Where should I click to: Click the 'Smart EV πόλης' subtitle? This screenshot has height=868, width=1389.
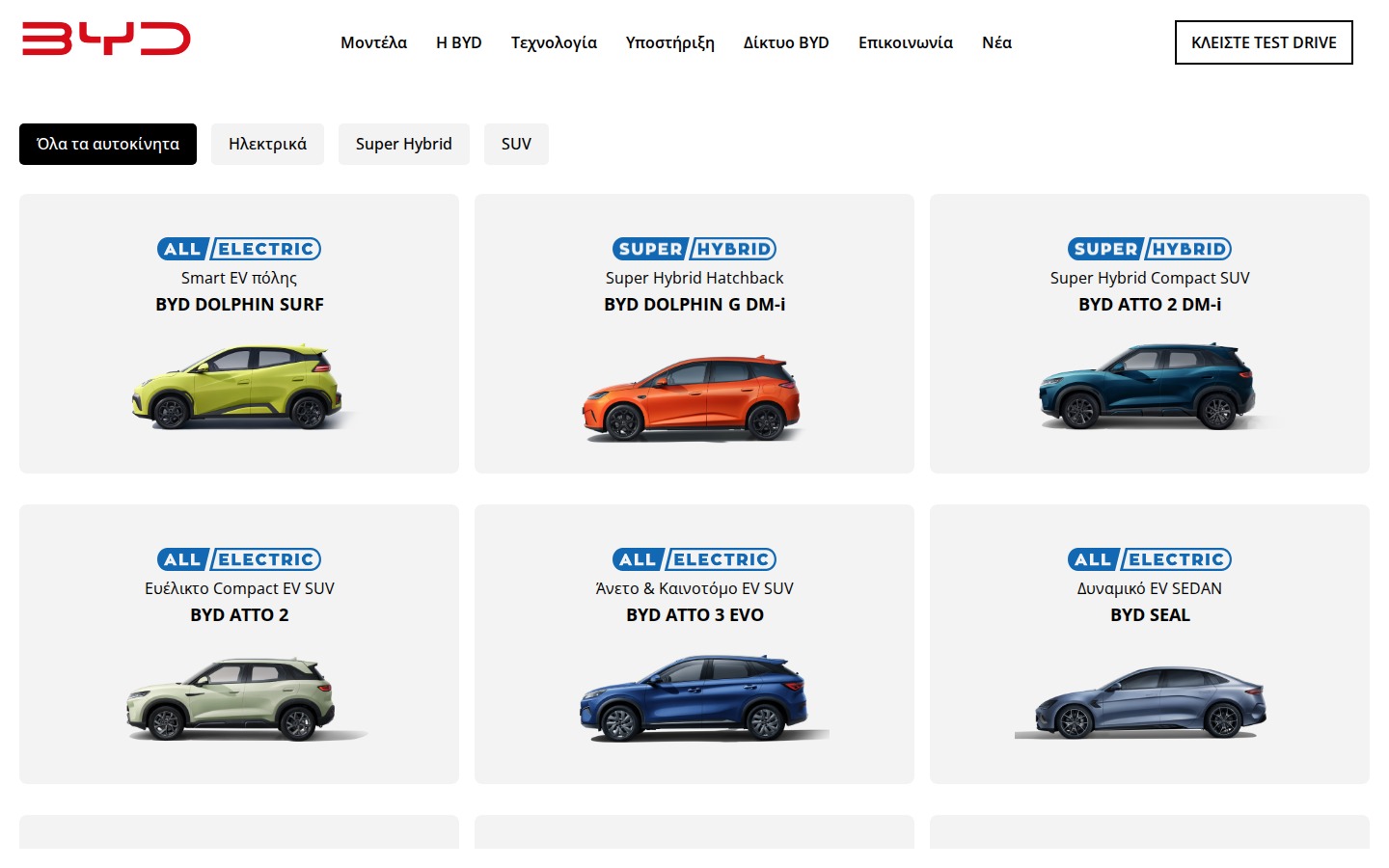point(239,278)
